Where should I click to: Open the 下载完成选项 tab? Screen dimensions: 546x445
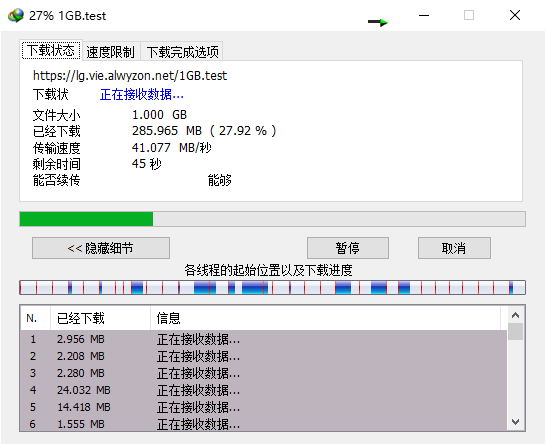pyautogui.click(x=182, y=52)
